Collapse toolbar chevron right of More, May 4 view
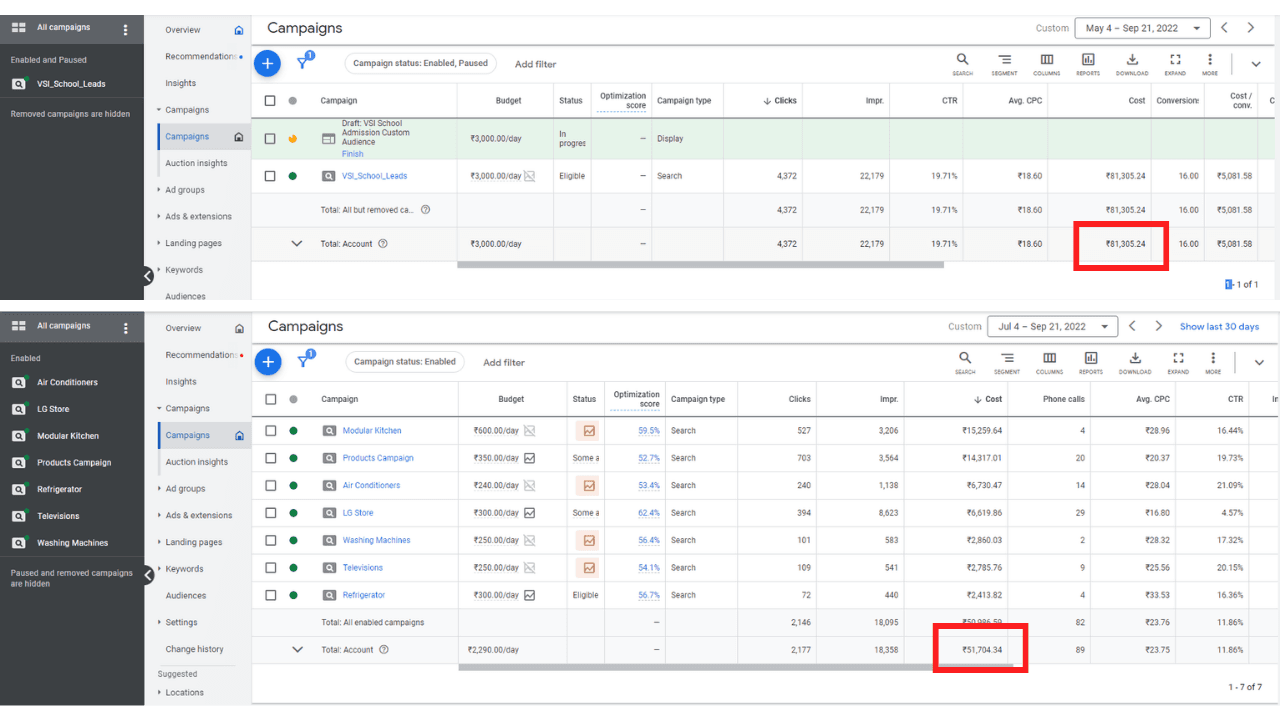The height and width of the screenshot is (720, 1280). (x=1256, y=64)
